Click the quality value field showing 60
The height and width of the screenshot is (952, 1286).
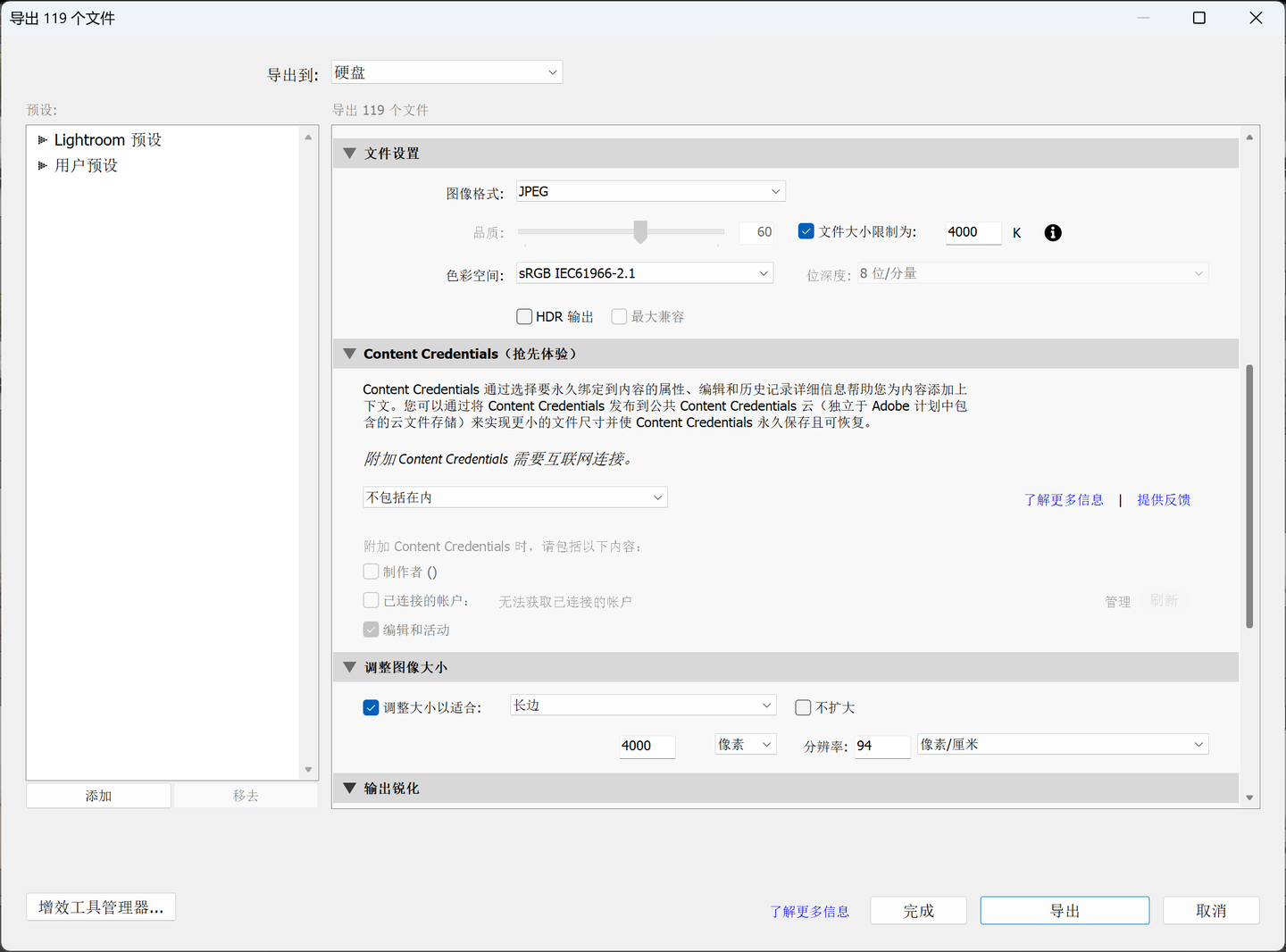[x=756, y=232]
